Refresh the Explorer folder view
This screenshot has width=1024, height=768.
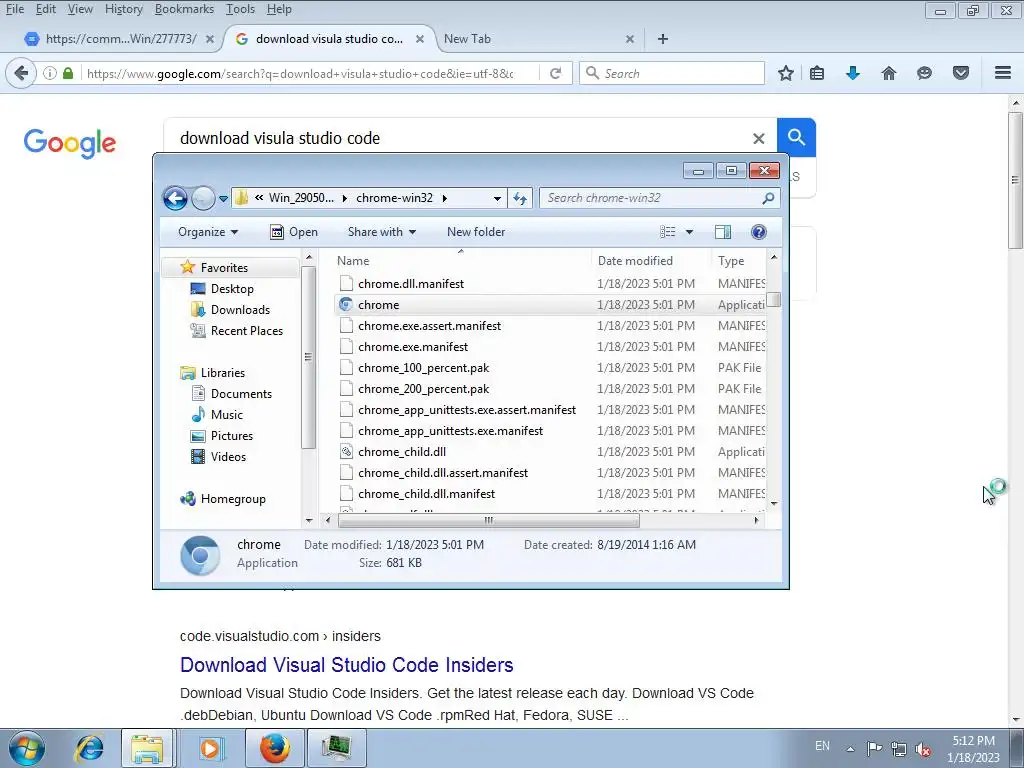tap(520, 198)
